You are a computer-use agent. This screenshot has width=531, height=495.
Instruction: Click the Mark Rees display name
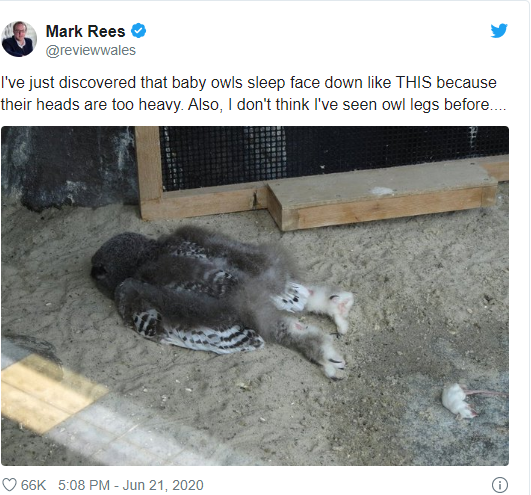tap(85, 31)
